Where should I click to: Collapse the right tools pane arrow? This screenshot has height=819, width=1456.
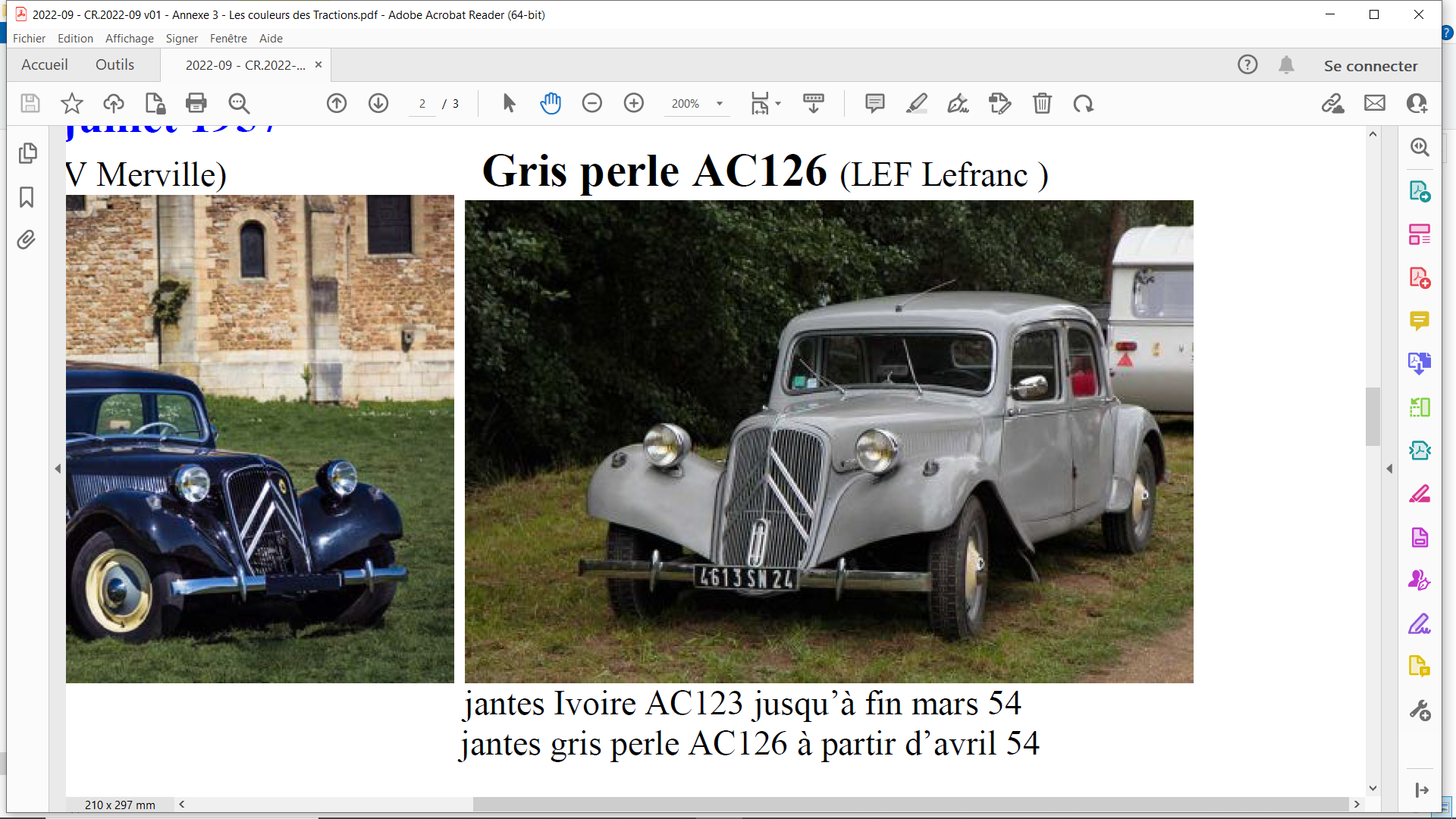coord(1389,469)
